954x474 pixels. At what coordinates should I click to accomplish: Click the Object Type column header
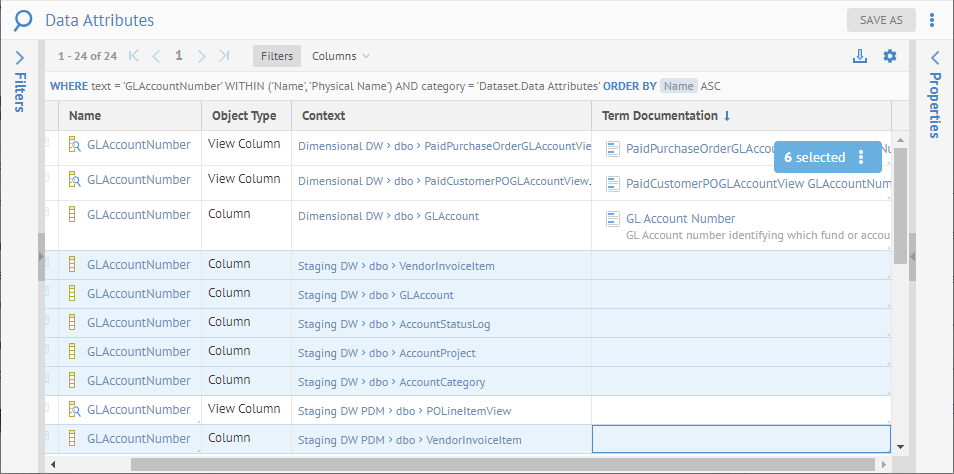[x=244, y=116]
